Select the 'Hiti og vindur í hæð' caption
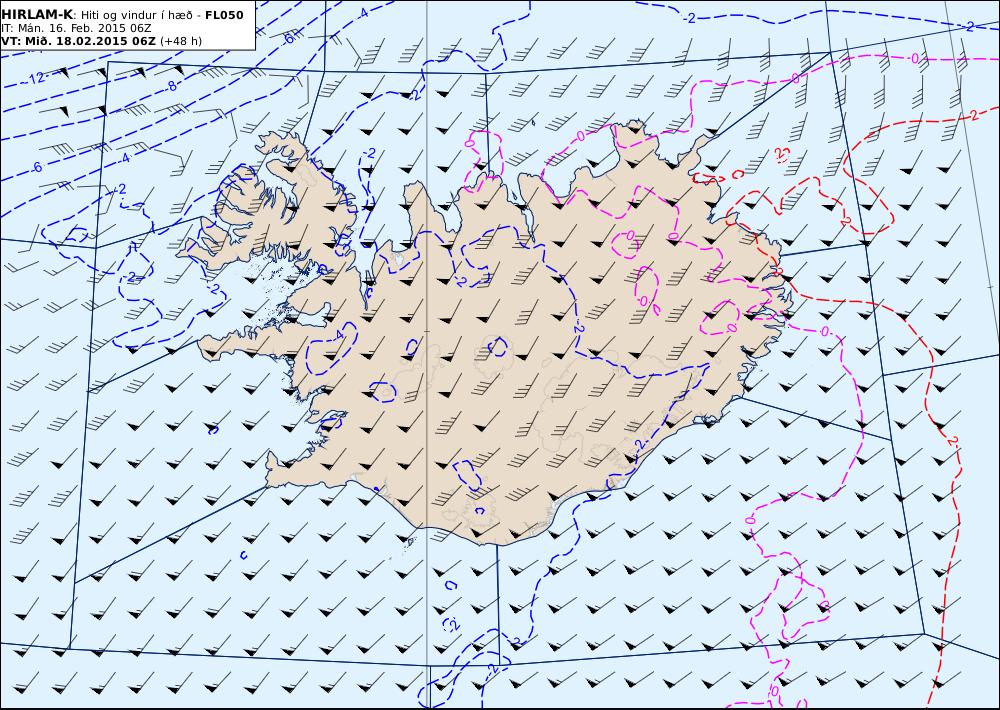Screen dimensions: 1000x710 click(136, 15)
